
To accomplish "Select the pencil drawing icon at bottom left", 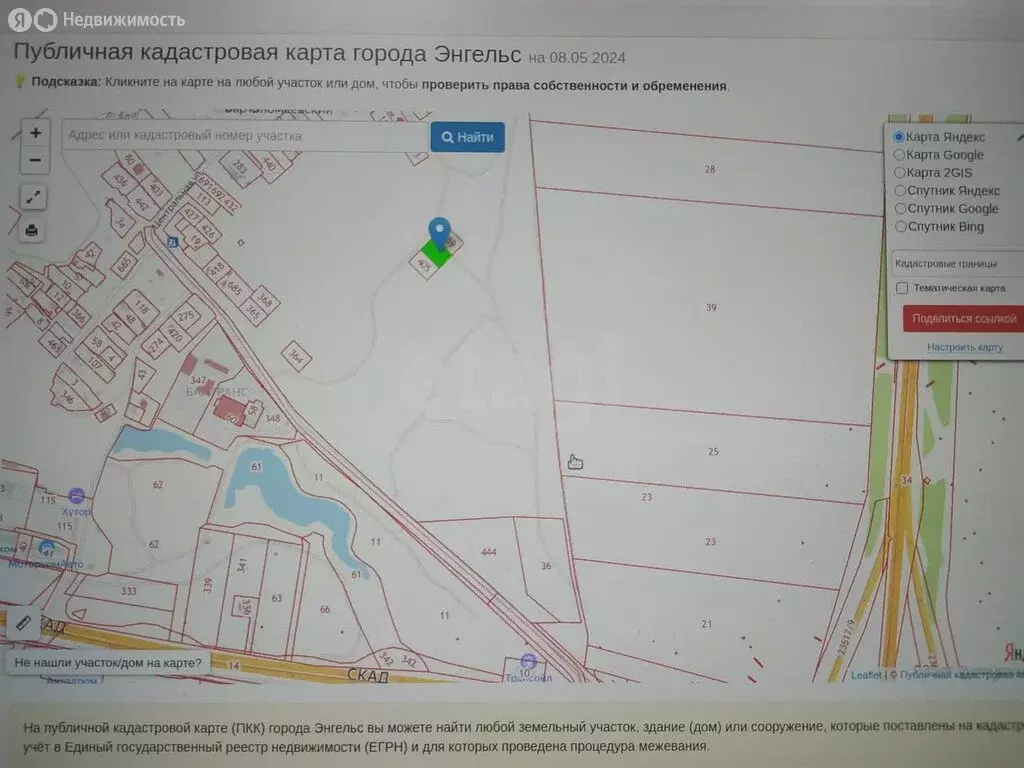I will coord(22,623).
